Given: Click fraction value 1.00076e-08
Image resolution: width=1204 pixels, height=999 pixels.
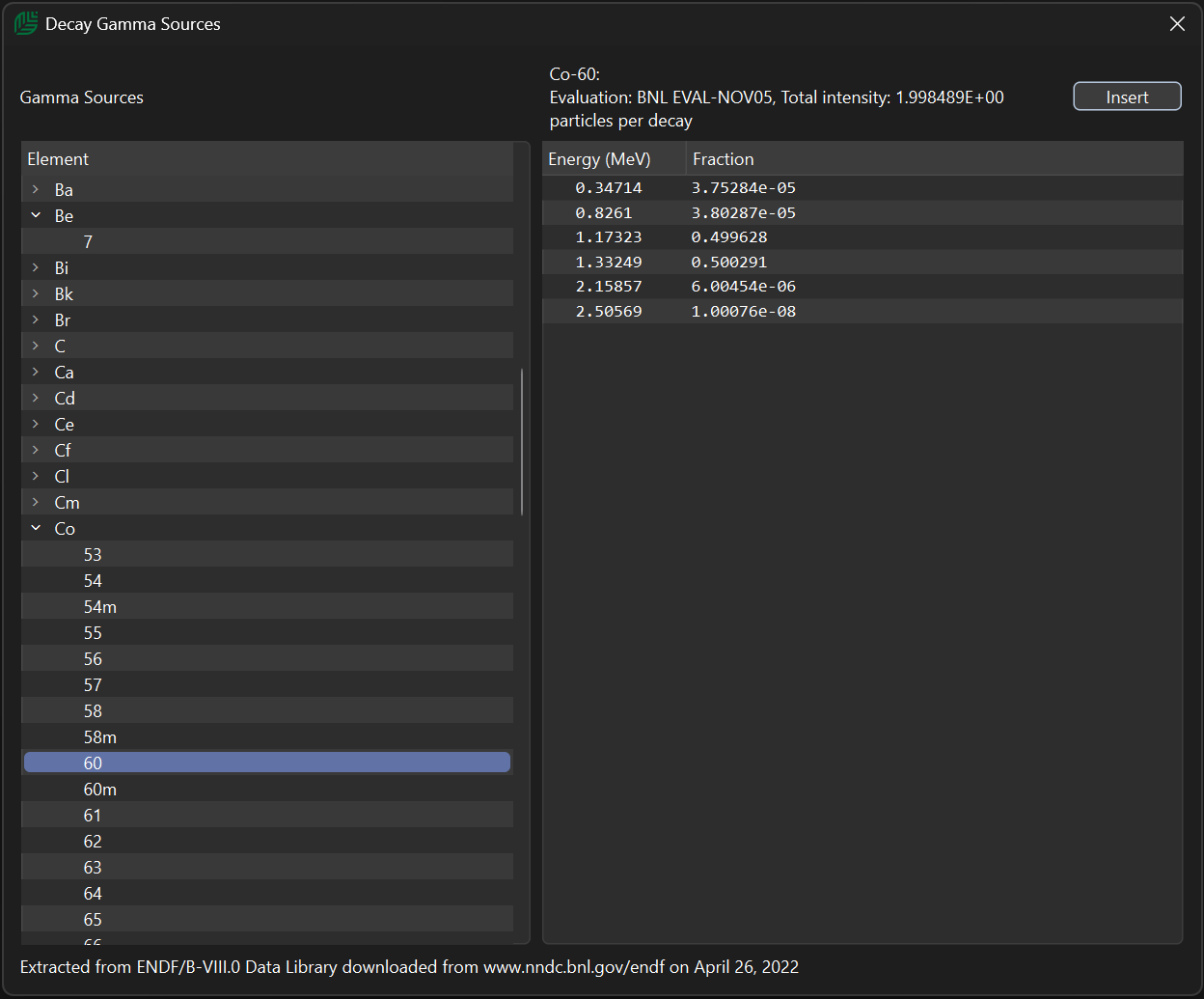Looking at the screenshot, I should (744, 311).
